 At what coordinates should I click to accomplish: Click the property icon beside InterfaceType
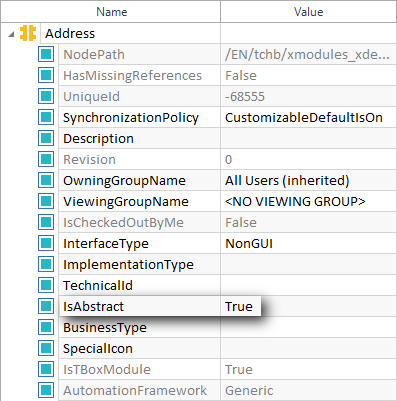46,243
